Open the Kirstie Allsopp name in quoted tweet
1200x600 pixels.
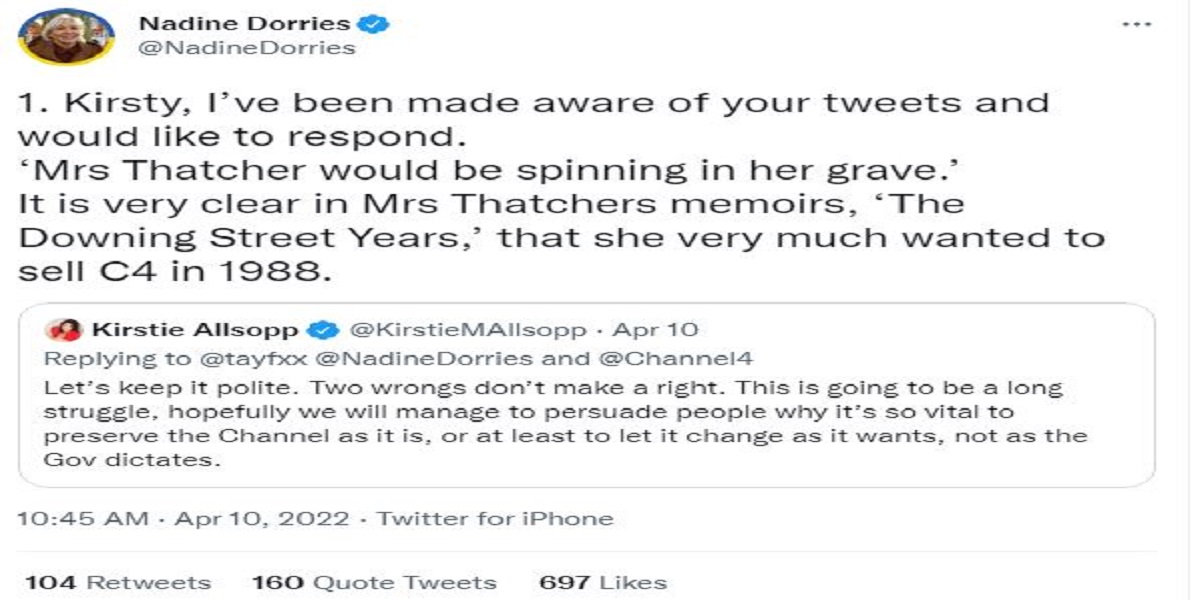[x=195, y=330]
